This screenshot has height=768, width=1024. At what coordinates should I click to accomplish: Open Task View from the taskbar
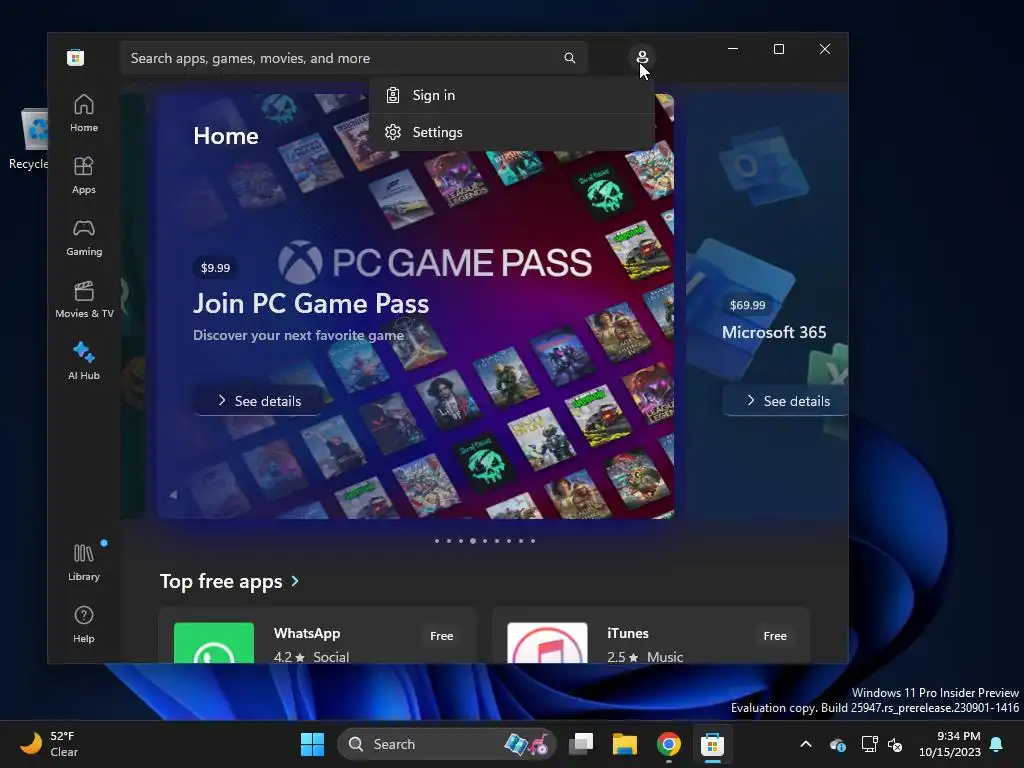point(581,744)
